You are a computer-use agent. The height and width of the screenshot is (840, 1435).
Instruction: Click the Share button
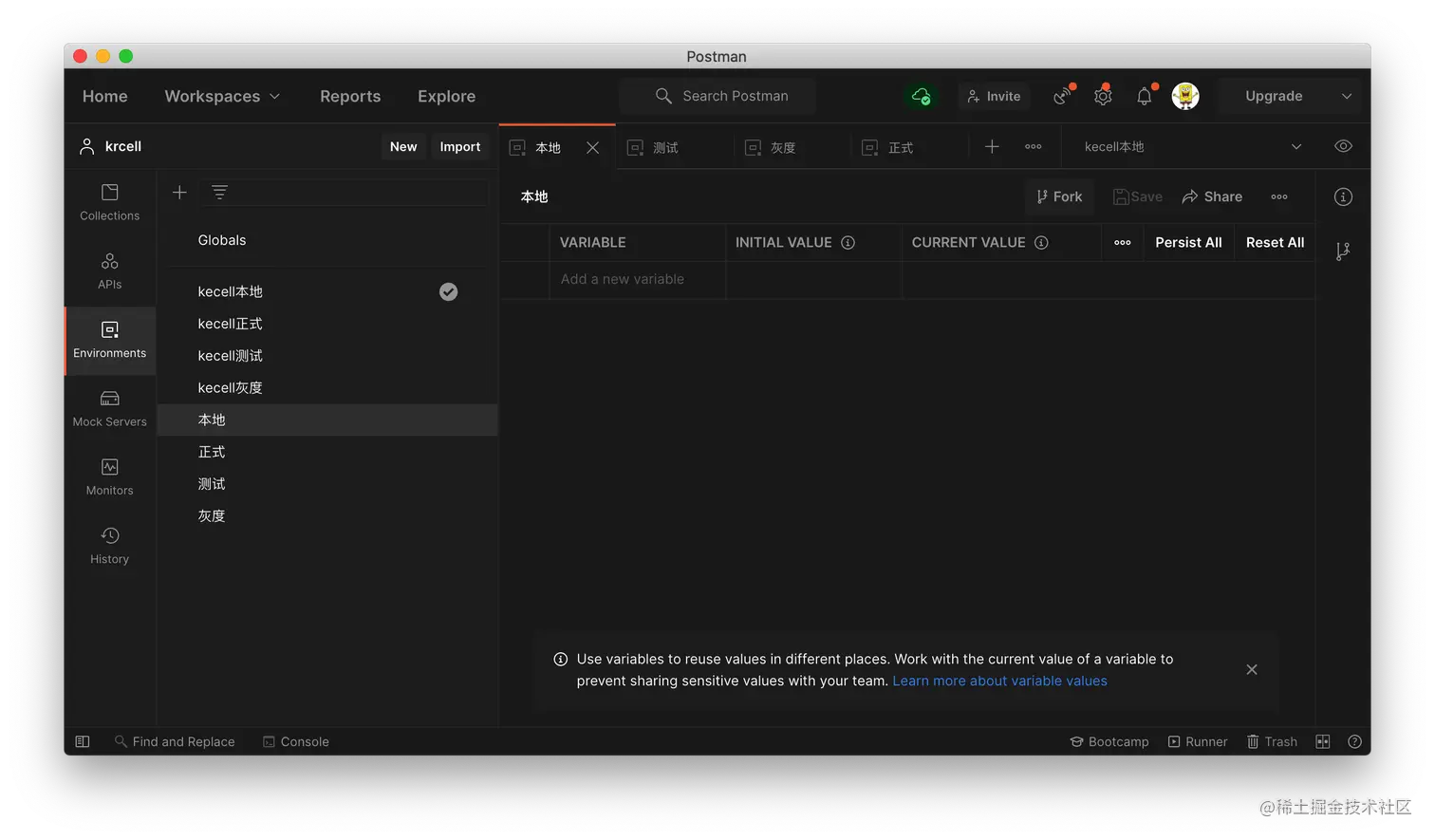coord(1212,196)
